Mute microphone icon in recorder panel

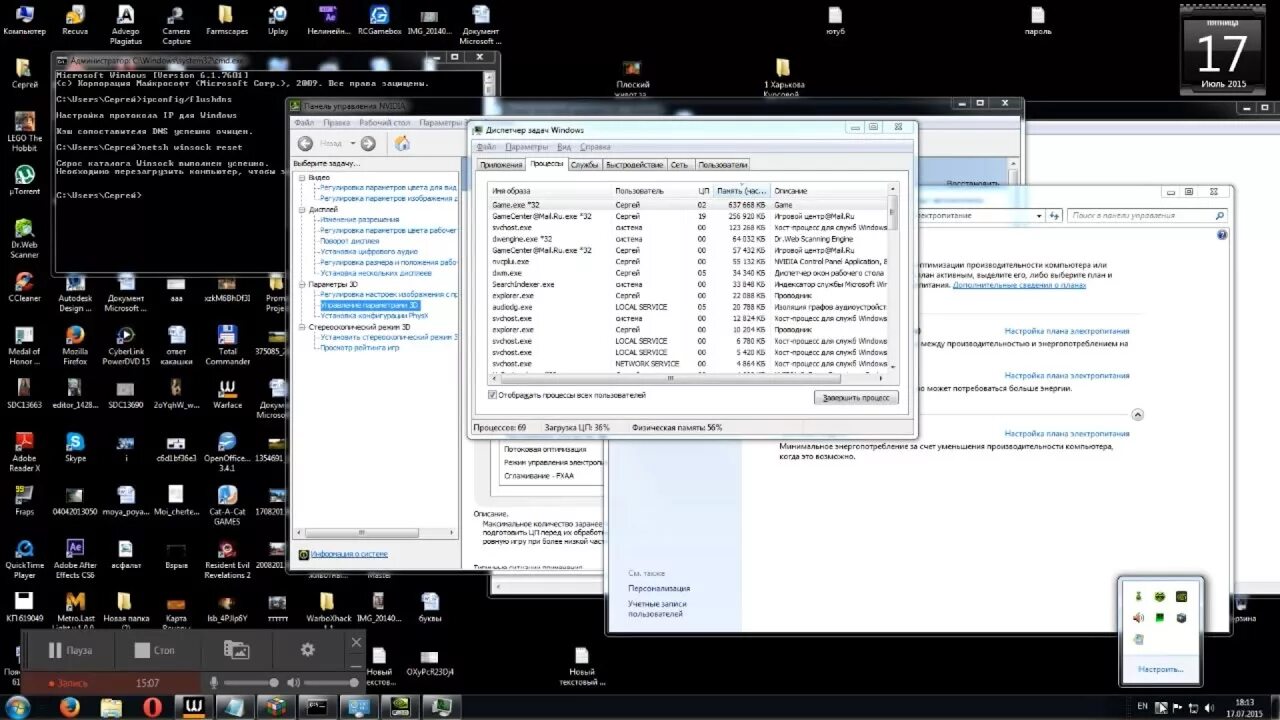213,682
